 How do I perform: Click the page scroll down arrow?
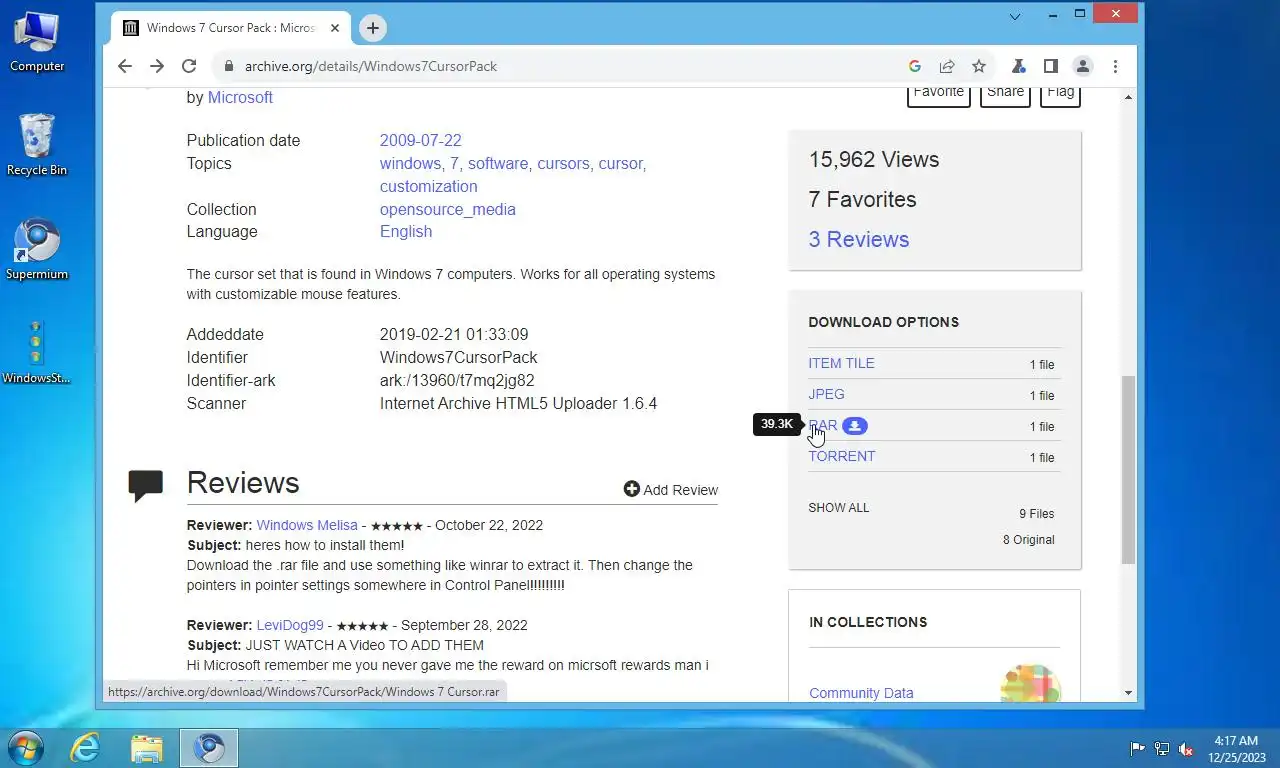[1128, 693]
